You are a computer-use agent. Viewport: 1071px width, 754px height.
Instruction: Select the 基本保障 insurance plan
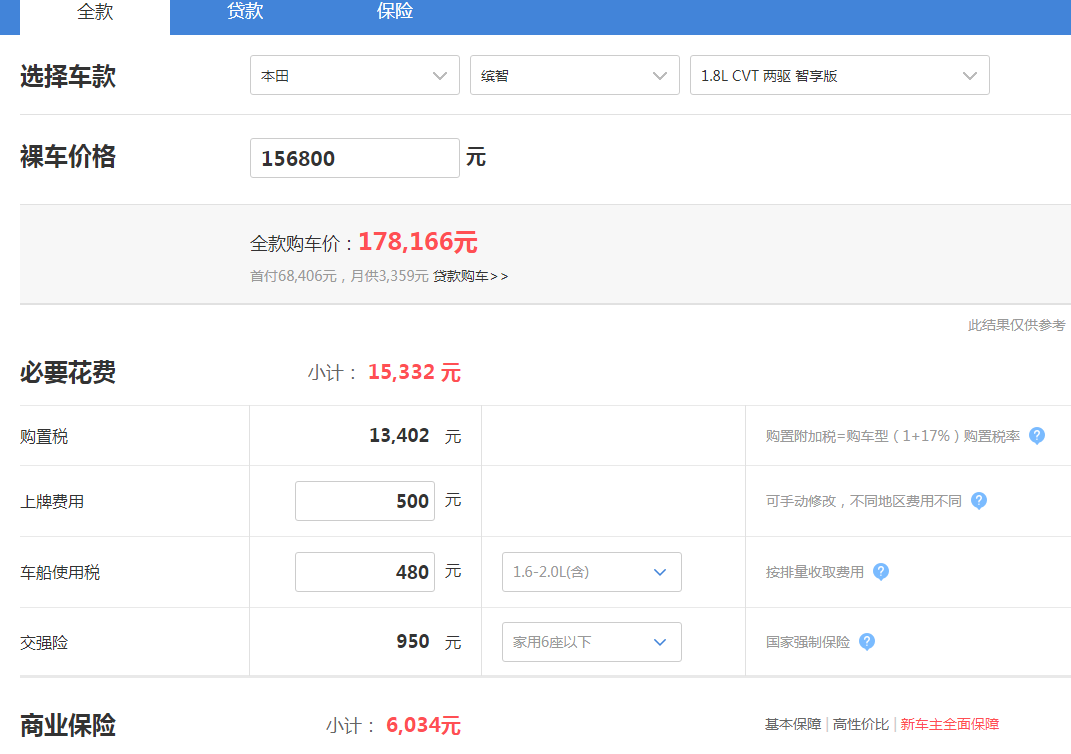[x=793, y=724]
